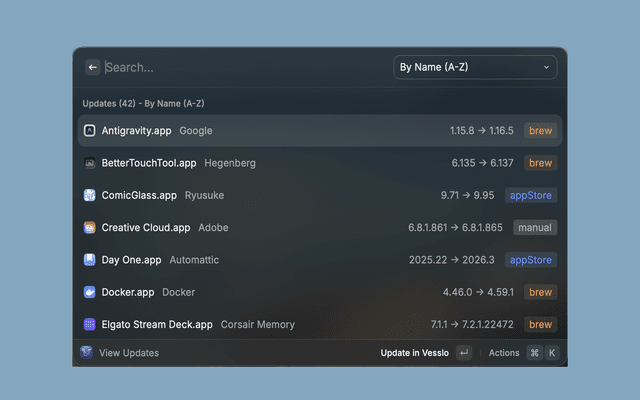Click the brew tag on Docker row

click(x=540, y=292)
